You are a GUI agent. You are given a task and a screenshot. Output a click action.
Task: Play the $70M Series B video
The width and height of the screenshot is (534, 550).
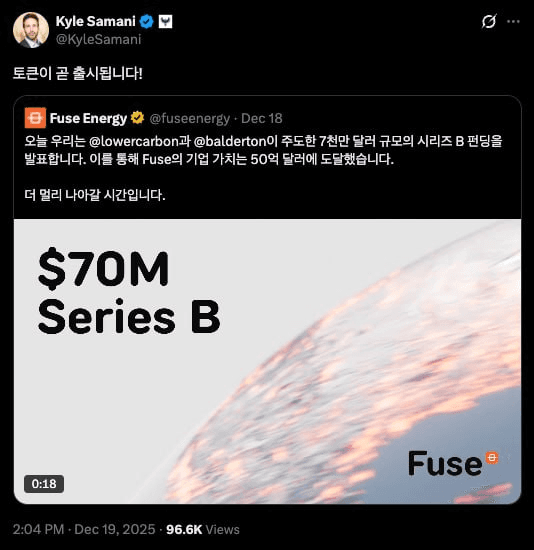[x=267, y=361]
